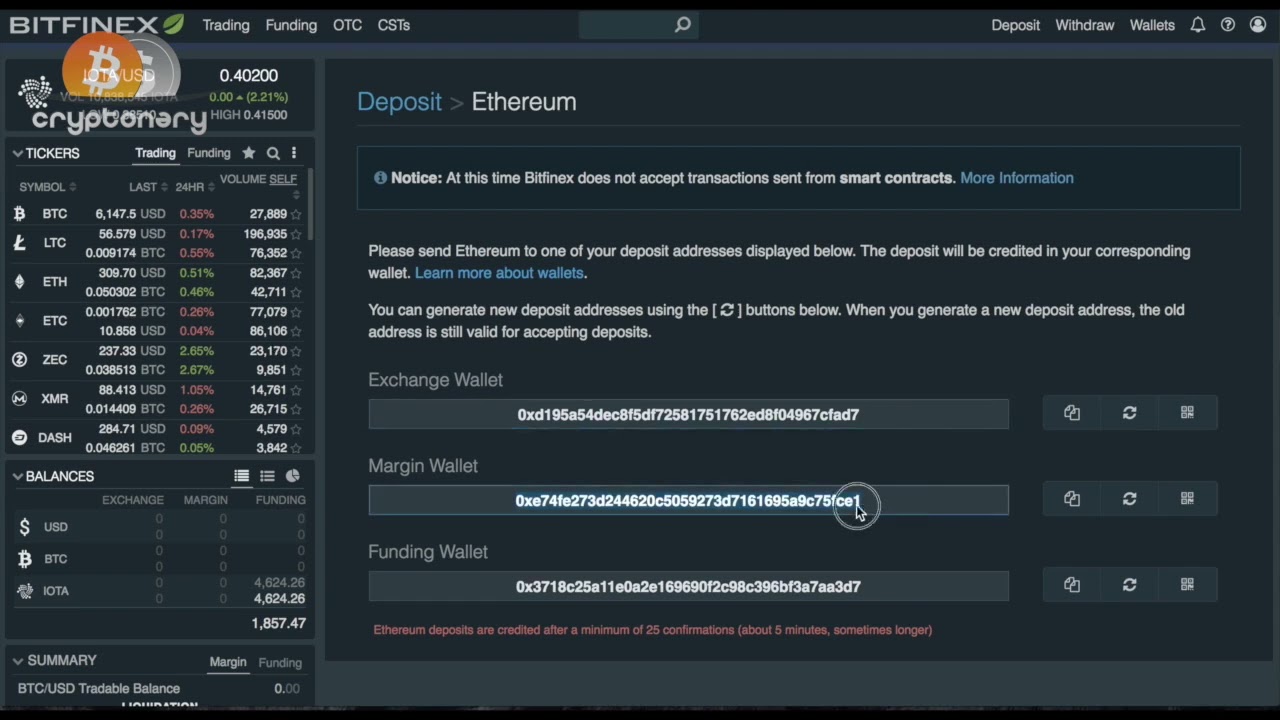
Task: Favorite the ETC 10.858 USD ticker
Action: [296, 331]
